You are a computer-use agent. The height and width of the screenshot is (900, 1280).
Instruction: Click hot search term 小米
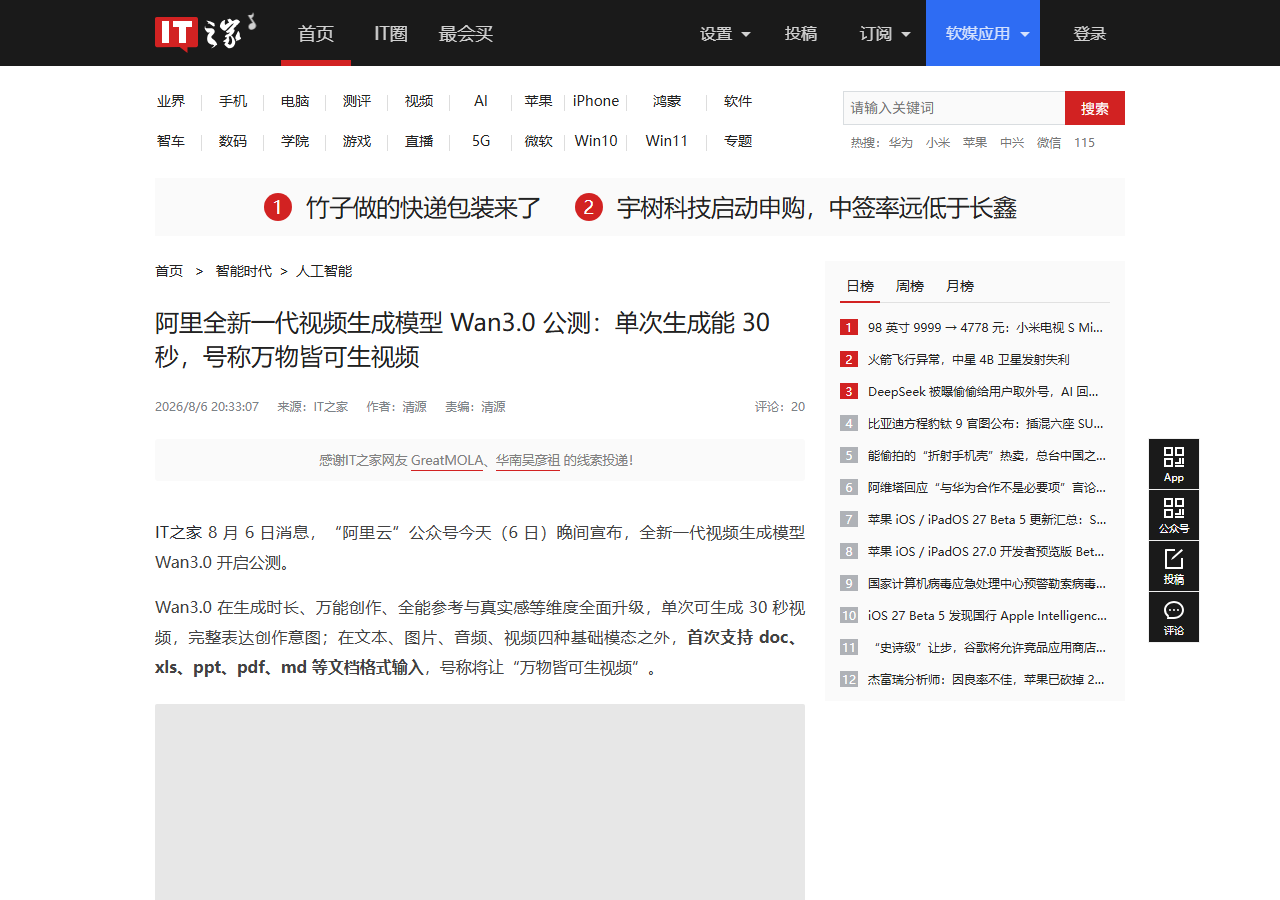coord(938,143)
